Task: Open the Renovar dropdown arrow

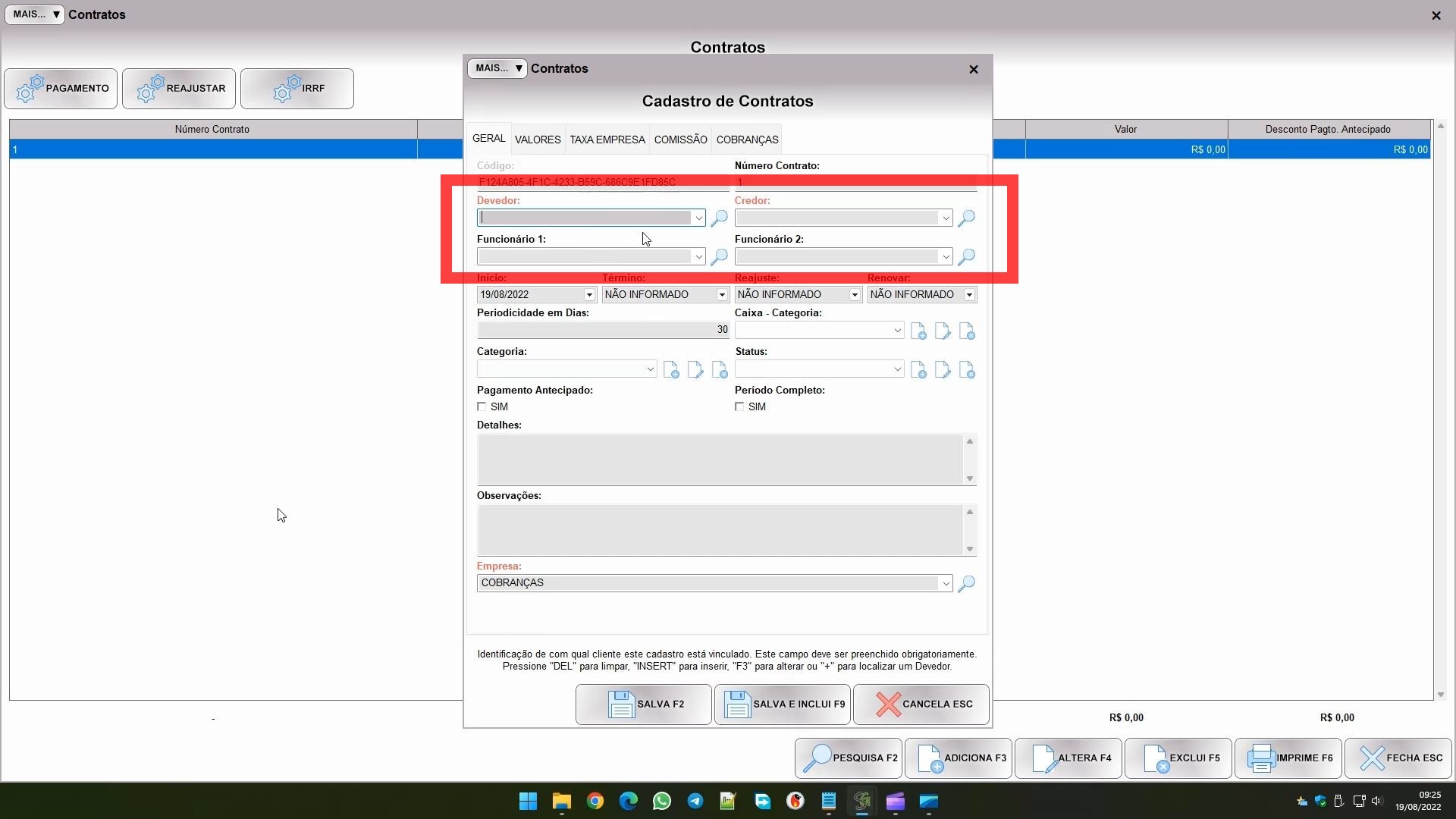Action: click(x=969, y=295)
